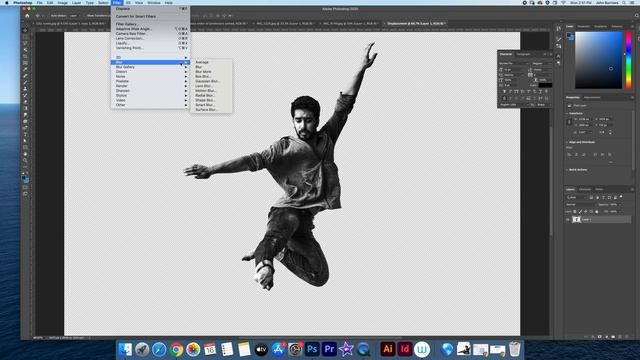Select the Move tool in toolbar
The width and height of the screenshot is (640, 360).
click(25, 30)
